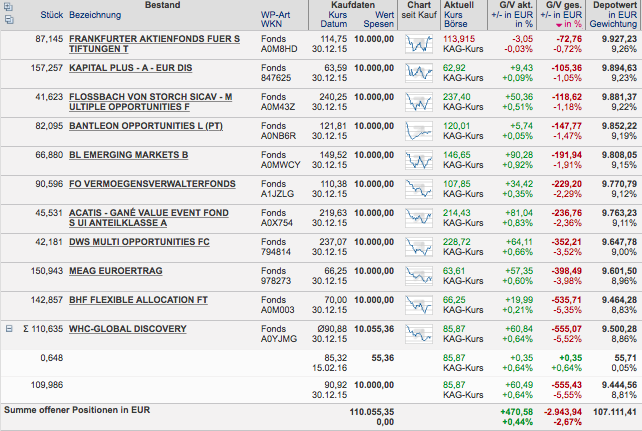Select WKN value 'A0MWCY'
The width and height of the screenshot is (642, 431).
click(x=280, y=165)
